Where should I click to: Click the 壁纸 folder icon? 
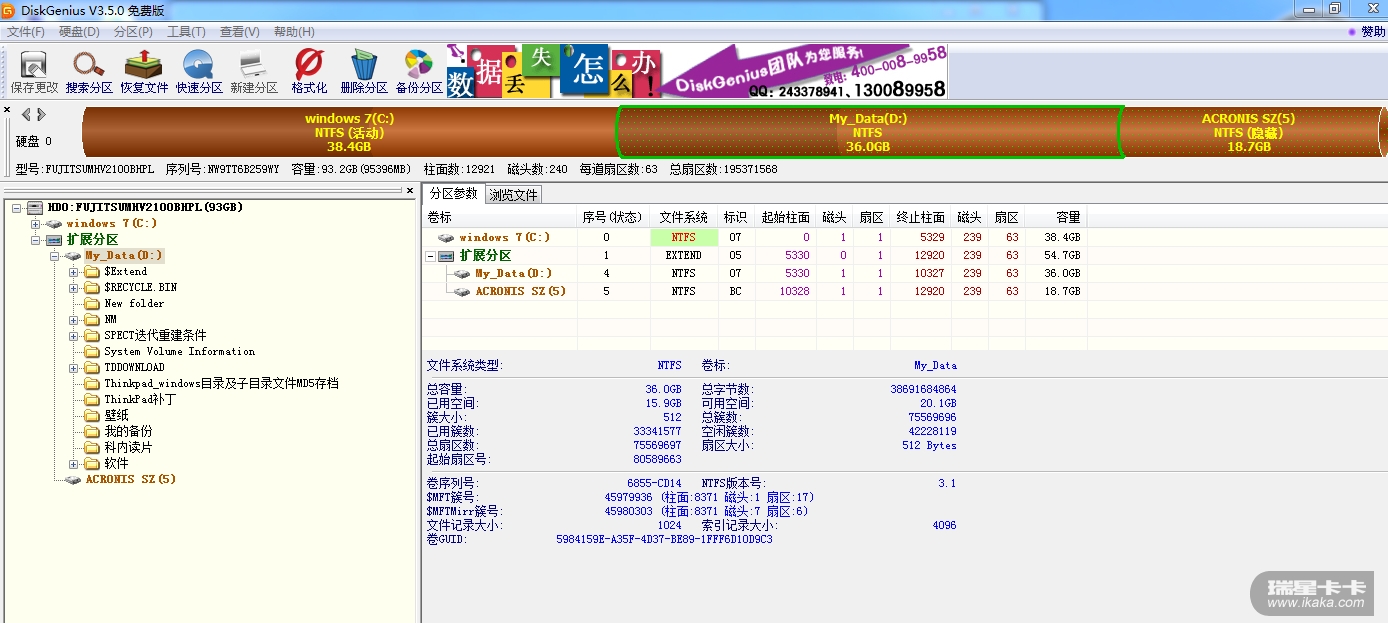coord(92,416)
